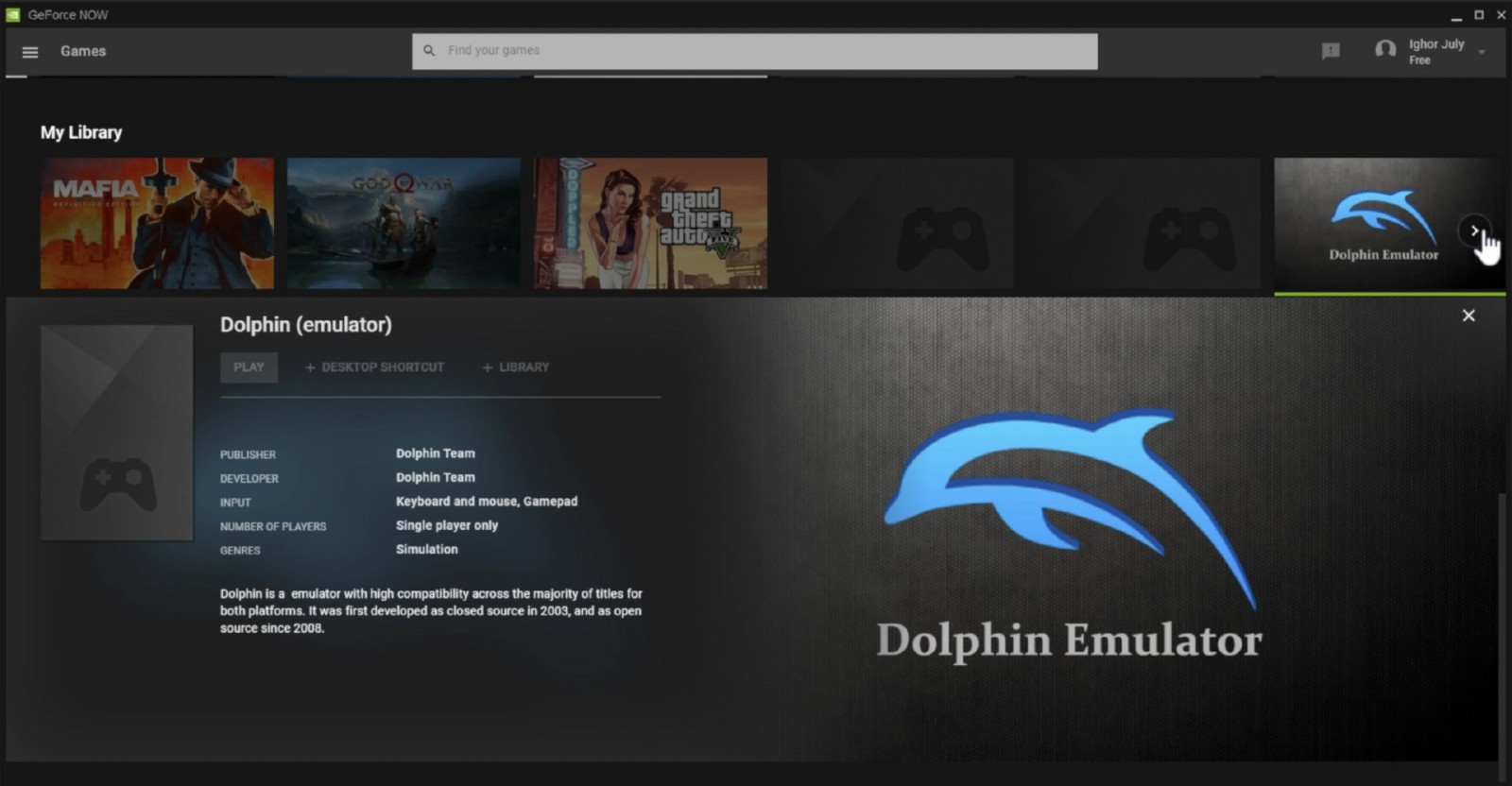
Task: Add Dolphin to Library
Action: [x=516, y=367]
